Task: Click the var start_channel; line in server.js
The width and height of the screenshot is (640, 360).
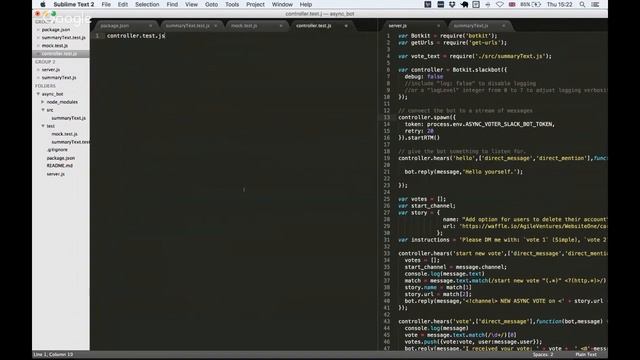Action: [x=427, y=206]
